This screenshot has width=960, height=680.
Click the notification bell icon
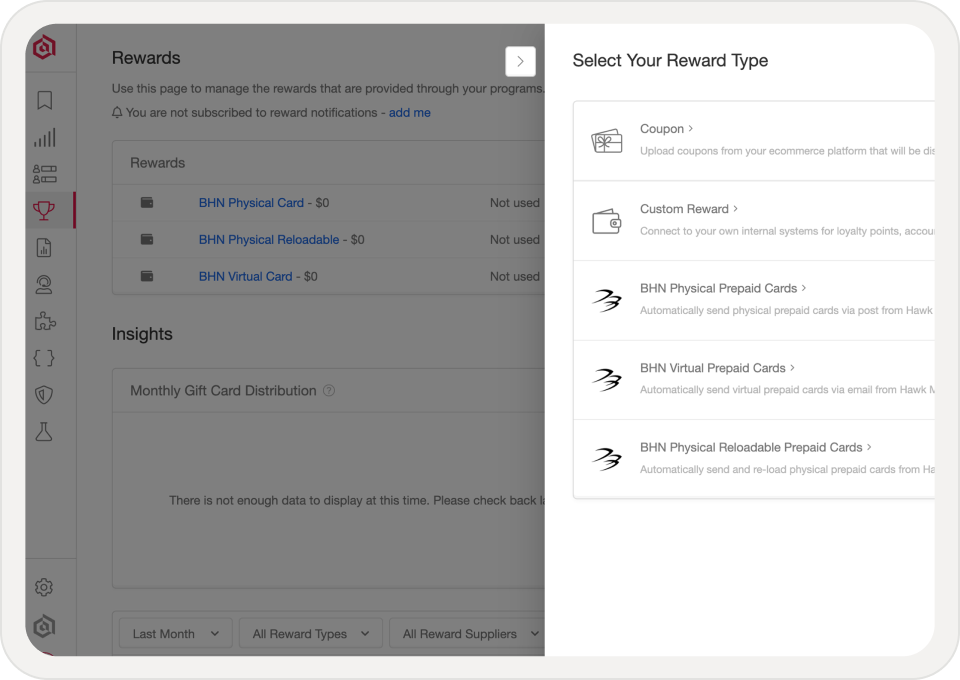(117, 113)
